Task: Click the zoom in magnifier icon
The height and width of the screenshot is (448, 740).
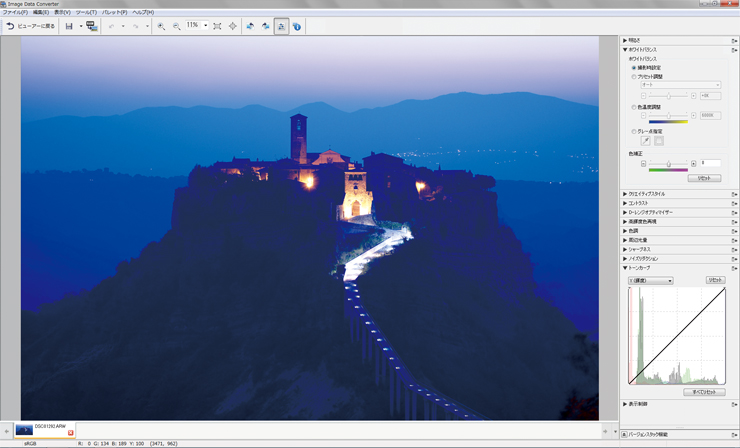Action: tap(161, 26)
